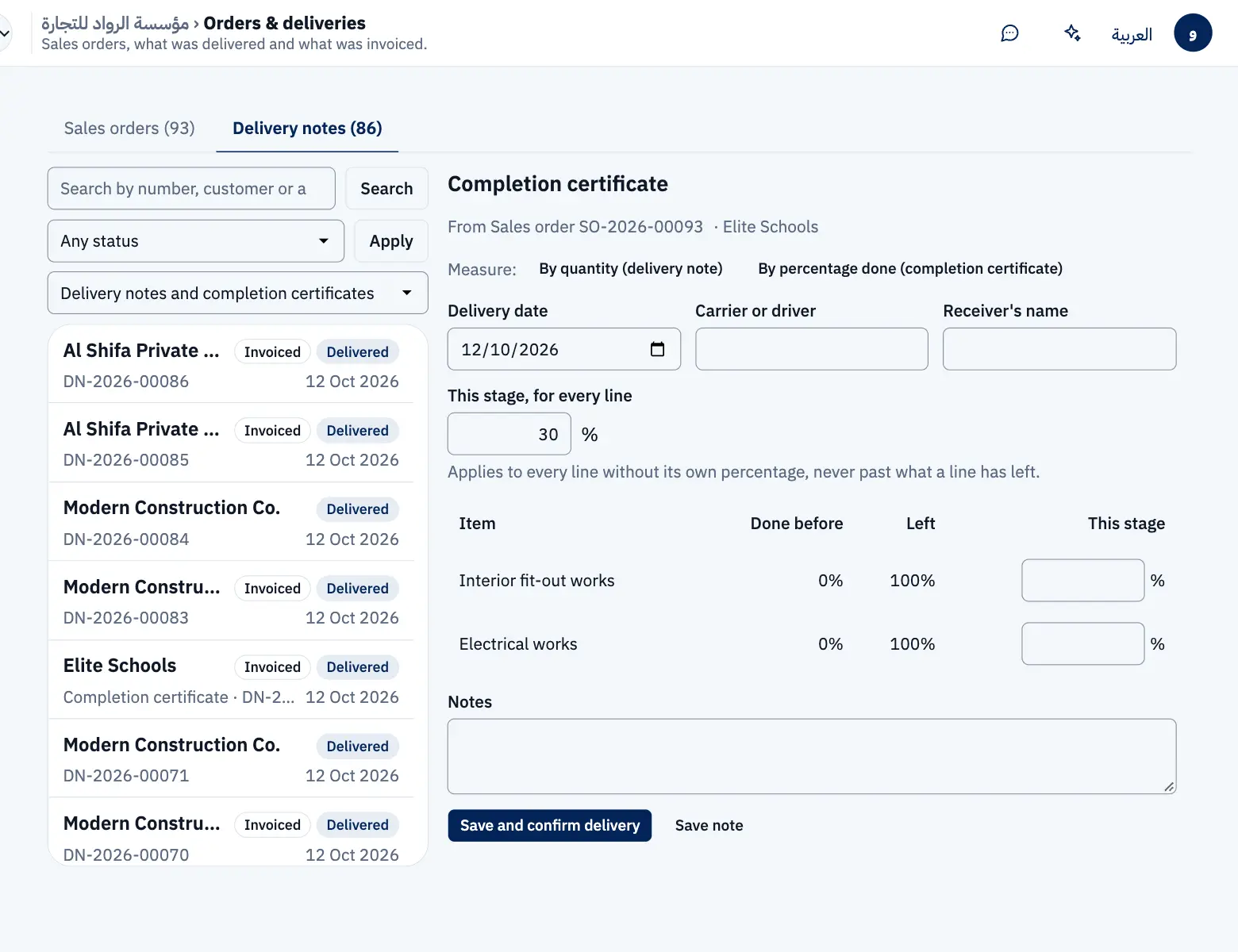Click the Completion certificate heading
The width and height of the screenshot is (1238, 952).
pos(558,184)
